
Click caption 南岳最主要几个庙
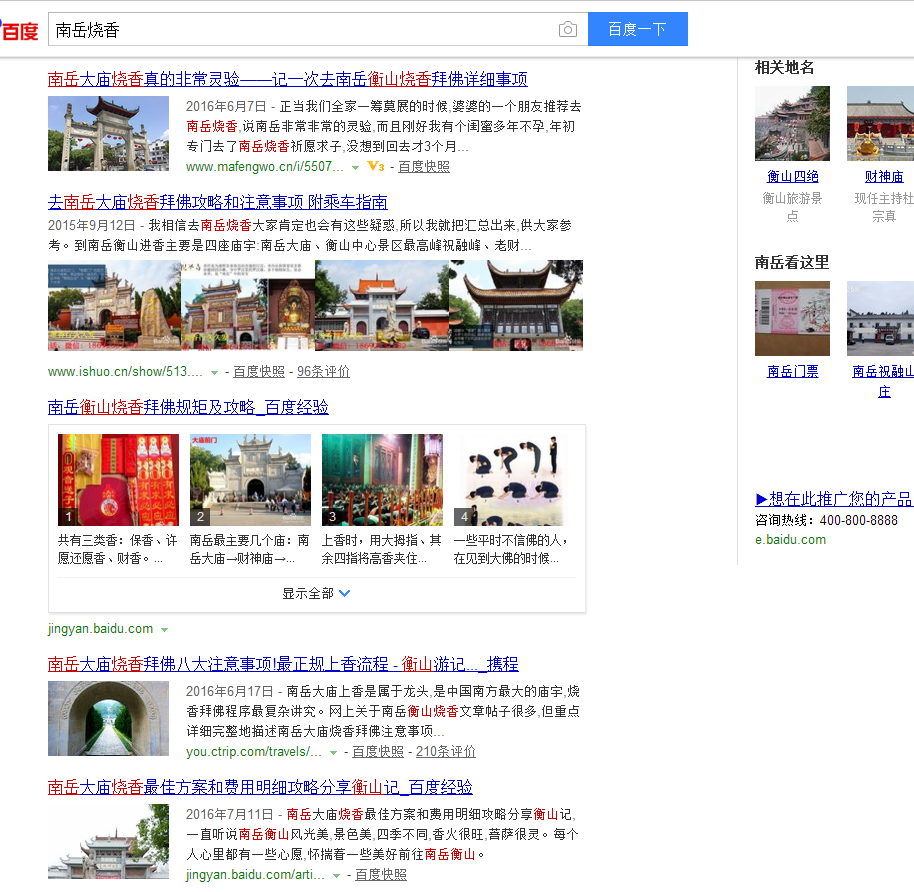tap(249, 549)
